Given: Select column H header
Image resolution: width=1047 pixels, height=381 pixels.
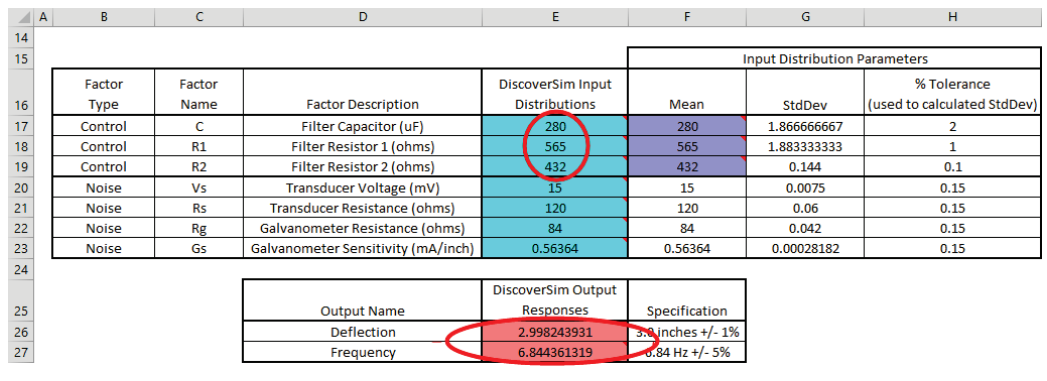Looking at the screenshot, I should point(952,17).
